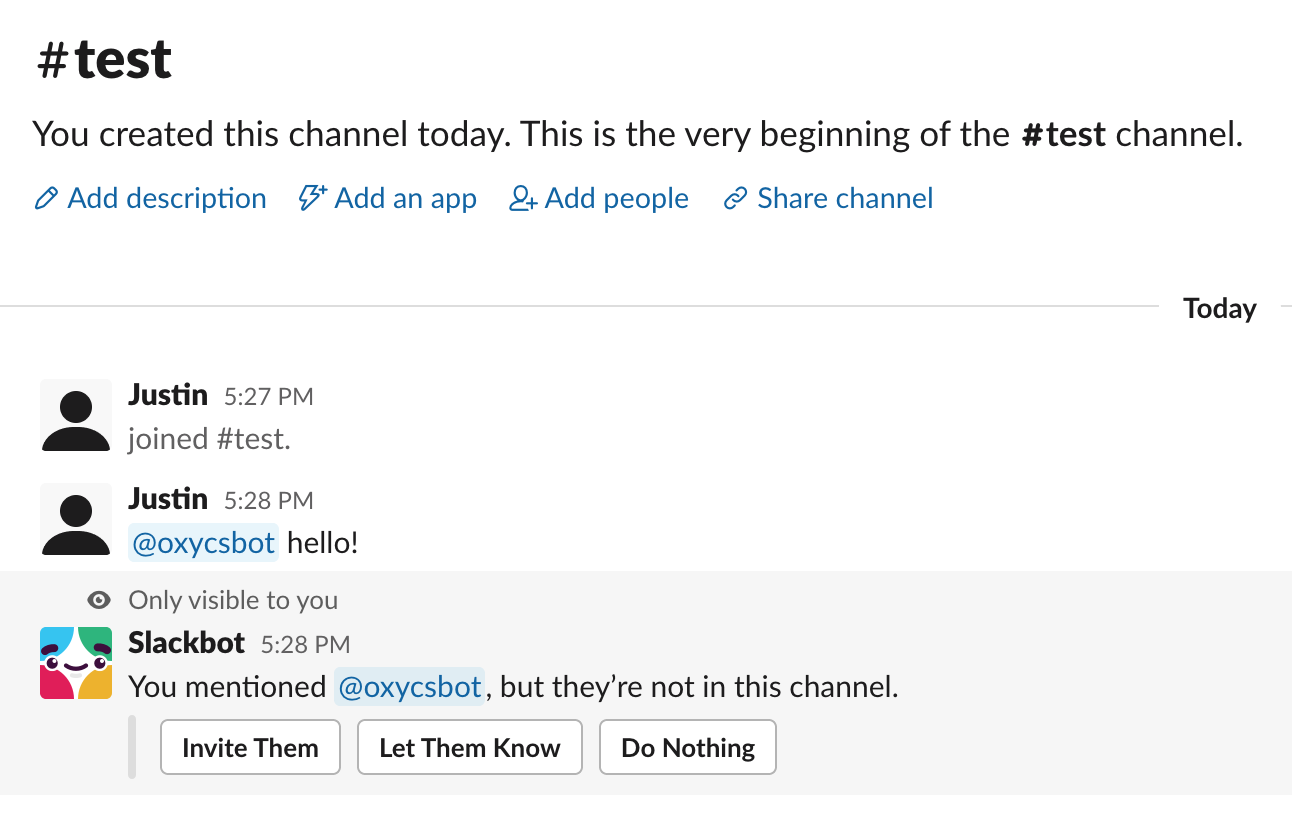Click the Slackbot sender name

(x=187, y=643)
